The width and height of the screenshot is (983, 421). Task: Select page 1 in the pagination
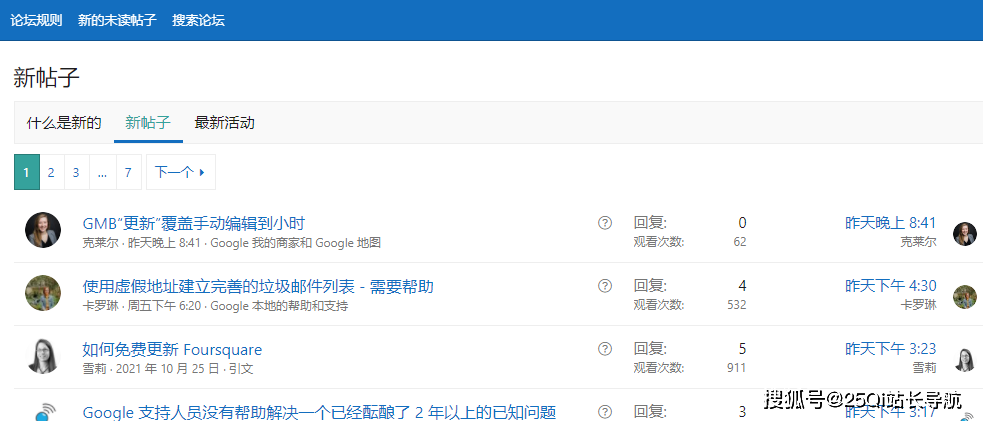pyautogui.click(x=27, y=172)
